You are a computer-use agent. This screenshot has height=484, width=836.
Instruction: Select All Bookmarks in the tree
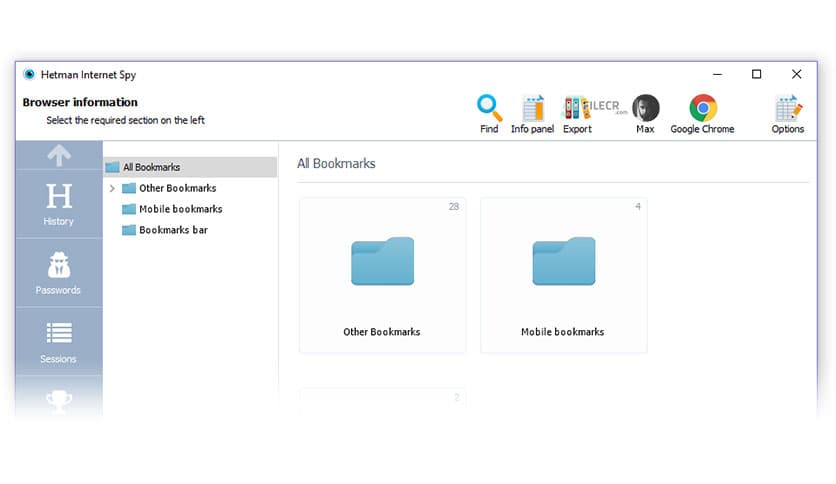coord(191,167)
